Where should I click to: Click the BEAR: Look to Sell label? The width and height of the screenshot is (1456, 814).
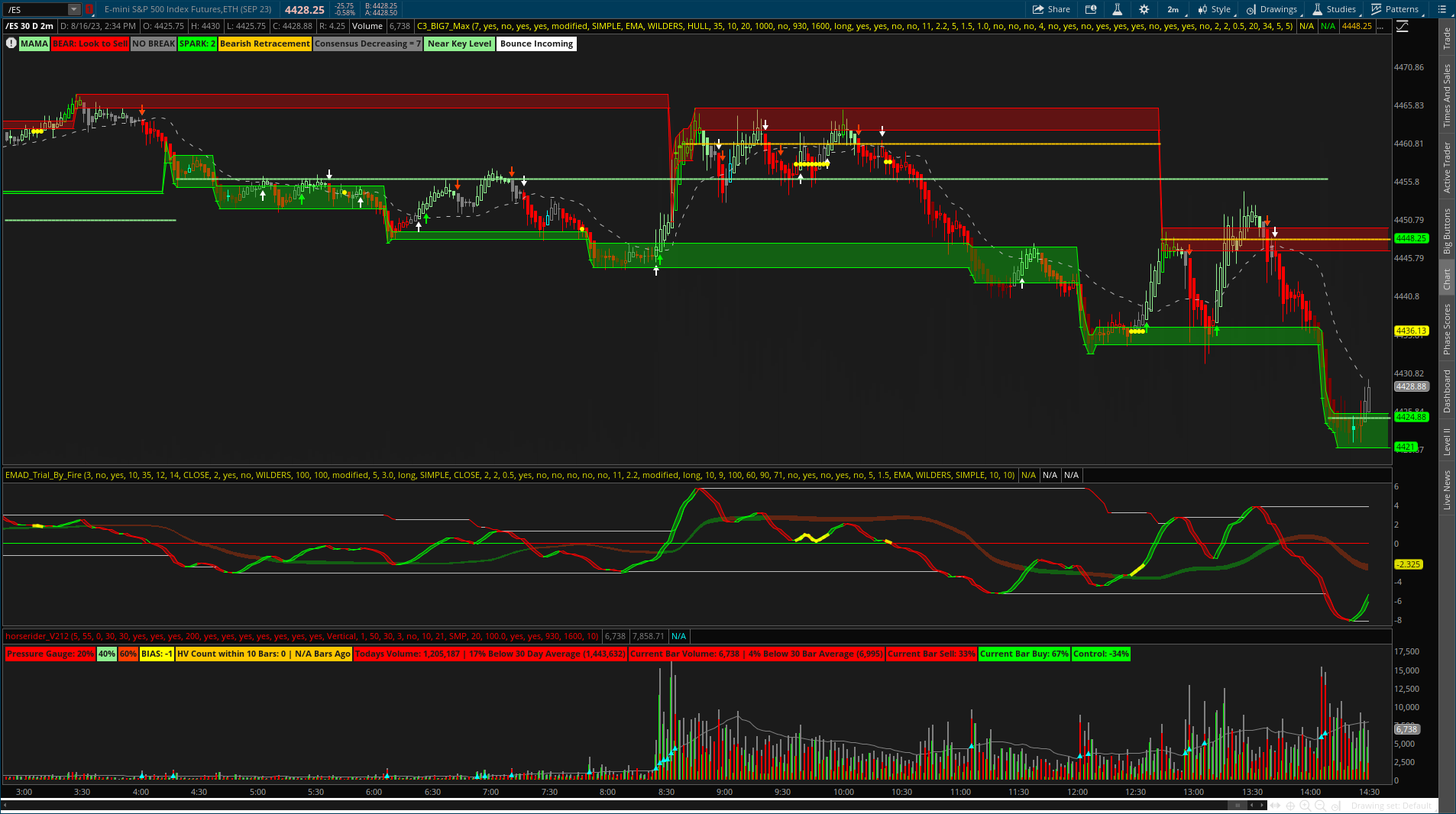(90, 44)
